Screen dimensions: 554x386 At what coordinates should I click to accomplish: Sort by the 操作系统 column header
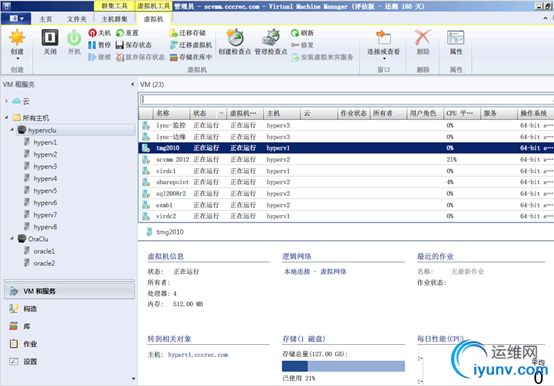pyautogui.click(x=535, y=113)
